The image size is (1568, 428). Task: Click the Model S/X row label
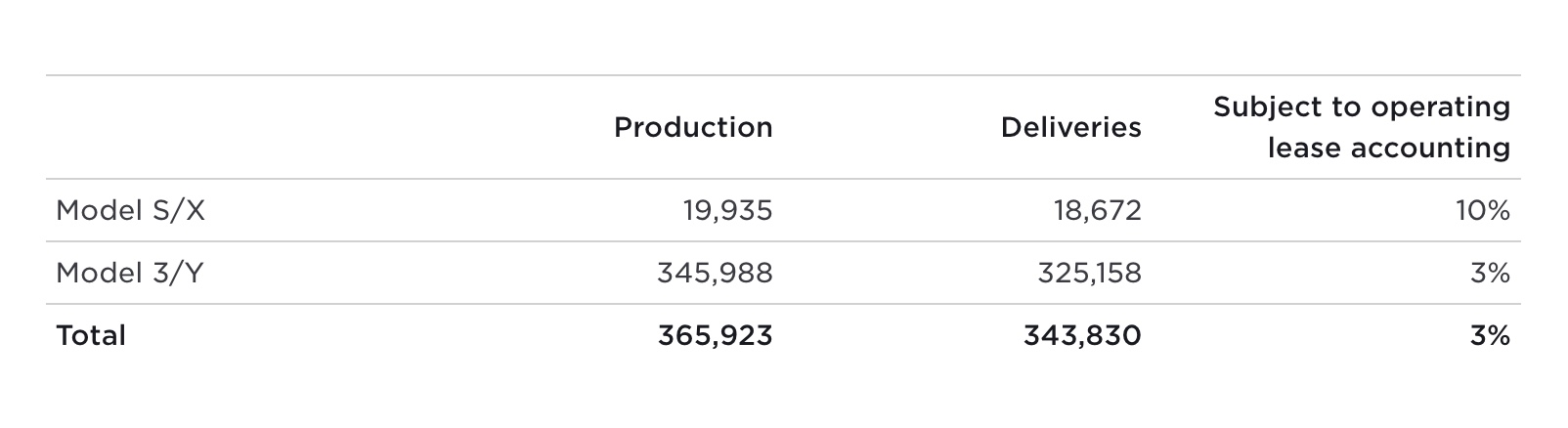click(x=130, y=210)
